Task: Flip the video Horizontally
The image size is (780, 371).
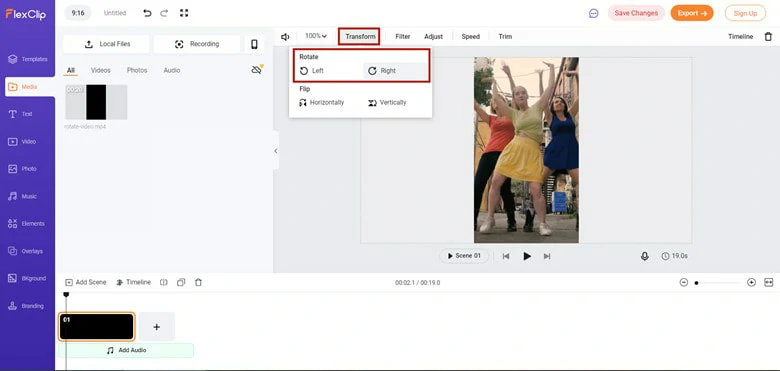Action: (322, 103)
